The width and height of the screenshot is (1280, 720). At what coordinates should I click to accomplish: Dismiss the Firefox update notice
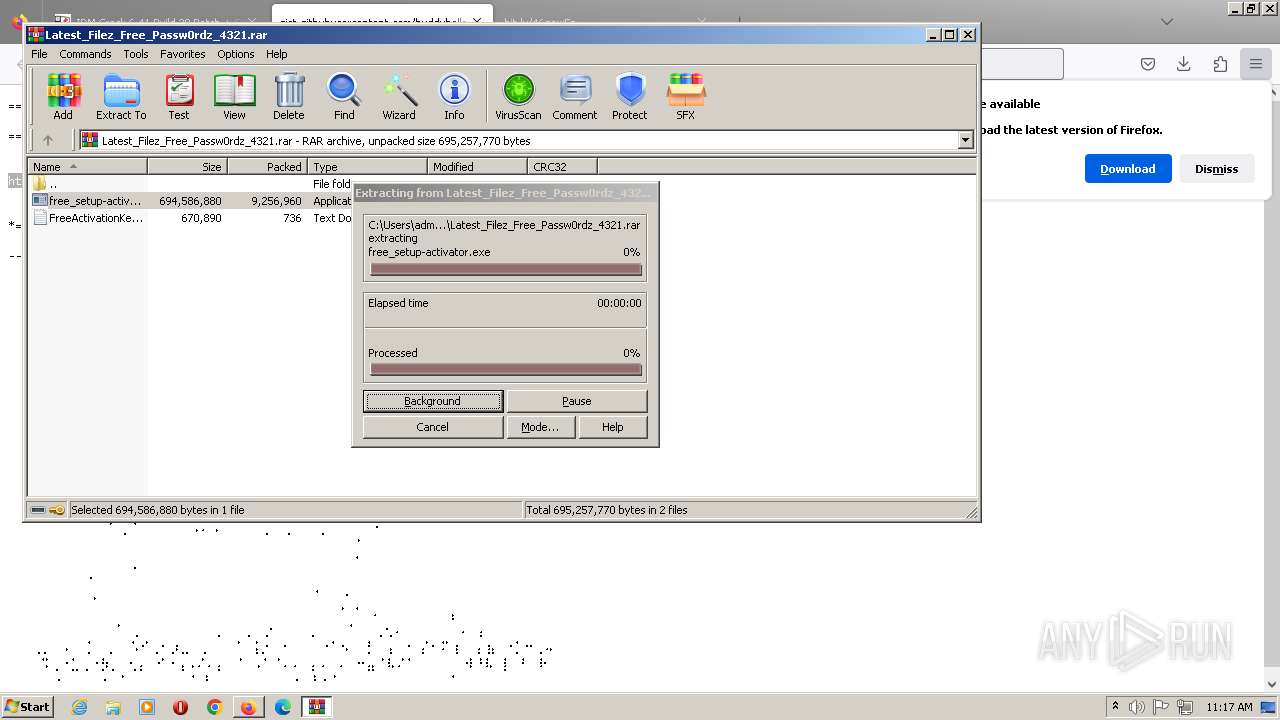(1217, 169)
